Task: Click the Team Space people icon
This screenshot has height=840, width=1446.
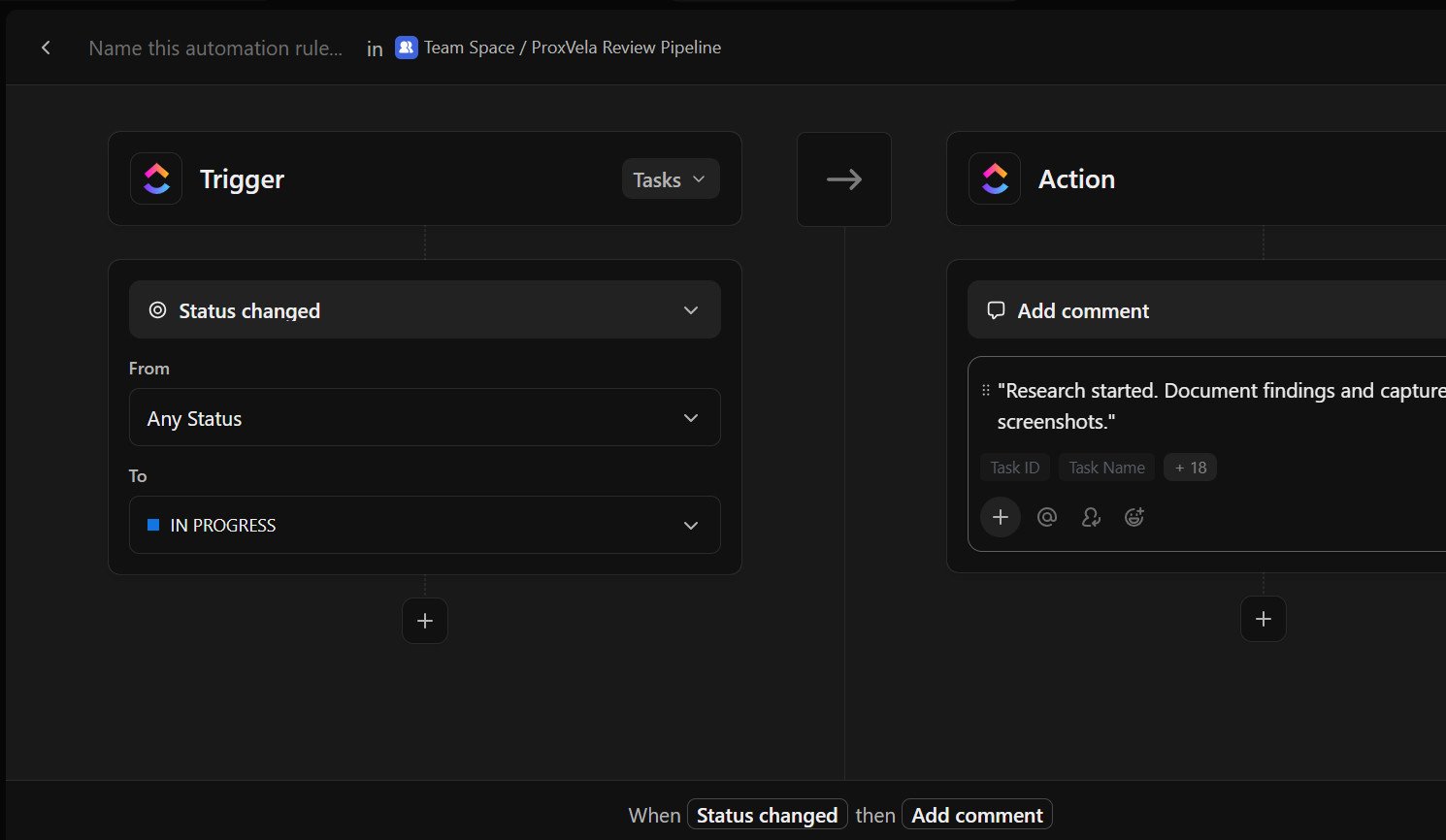Action: tap(407, 48)
